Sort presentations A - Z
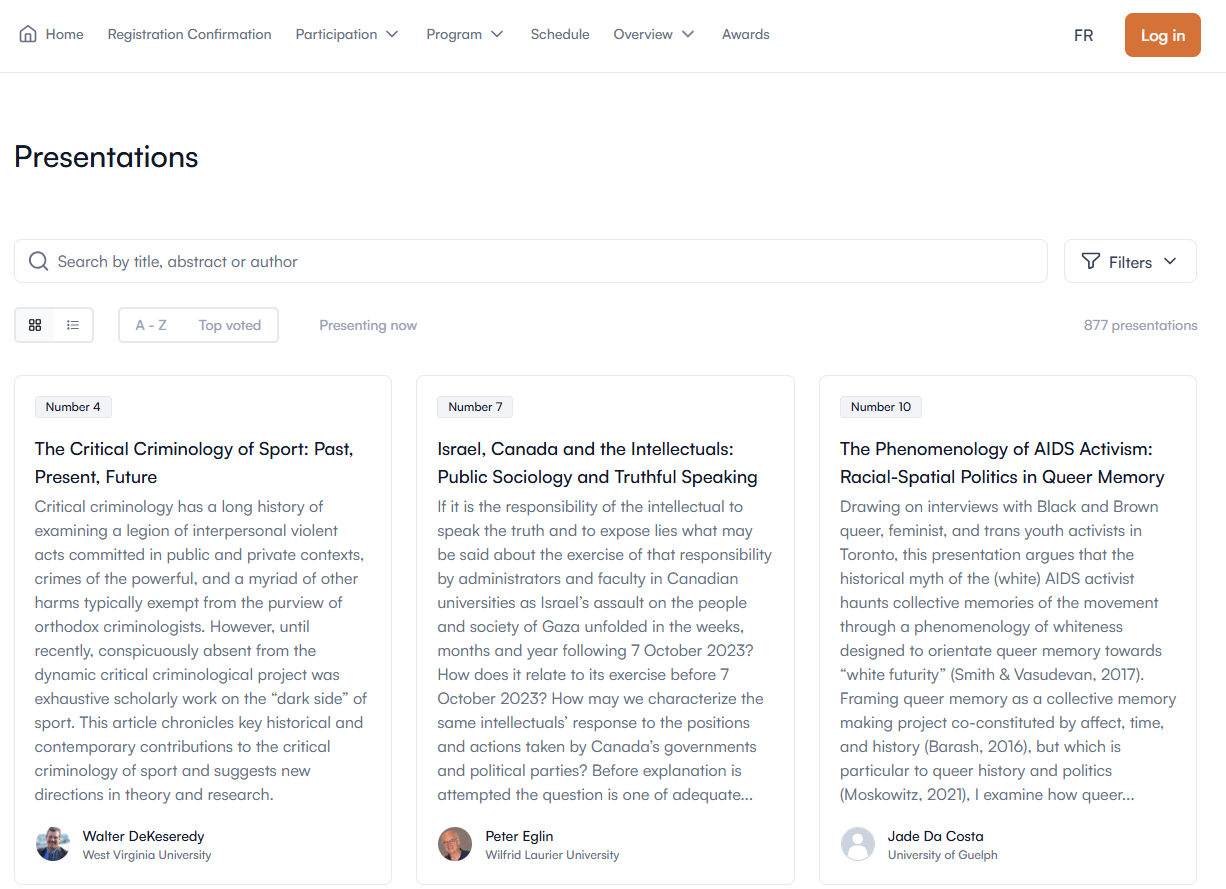The height and width of the screenshot is (889, 1226). click(x=151, y=325)
